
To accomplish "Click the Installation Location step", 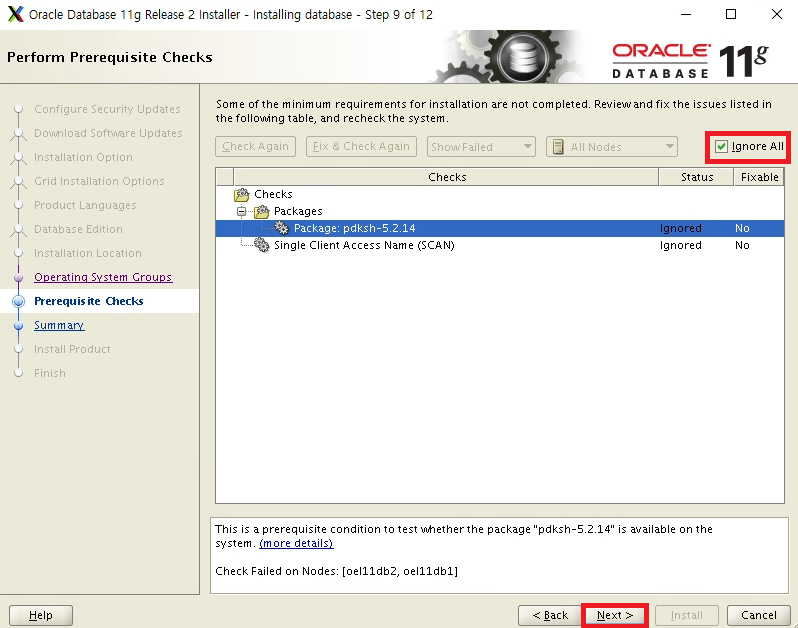I will (88, 253).
